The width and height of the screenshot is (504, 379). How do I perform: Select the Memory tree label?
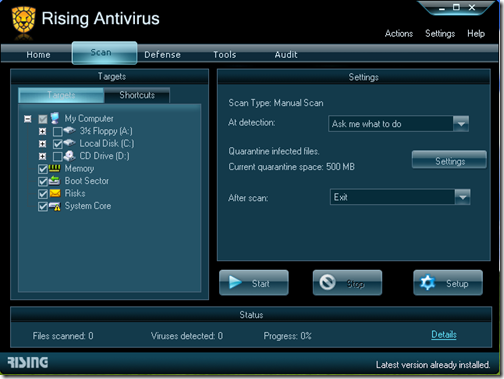coord(79,169)
